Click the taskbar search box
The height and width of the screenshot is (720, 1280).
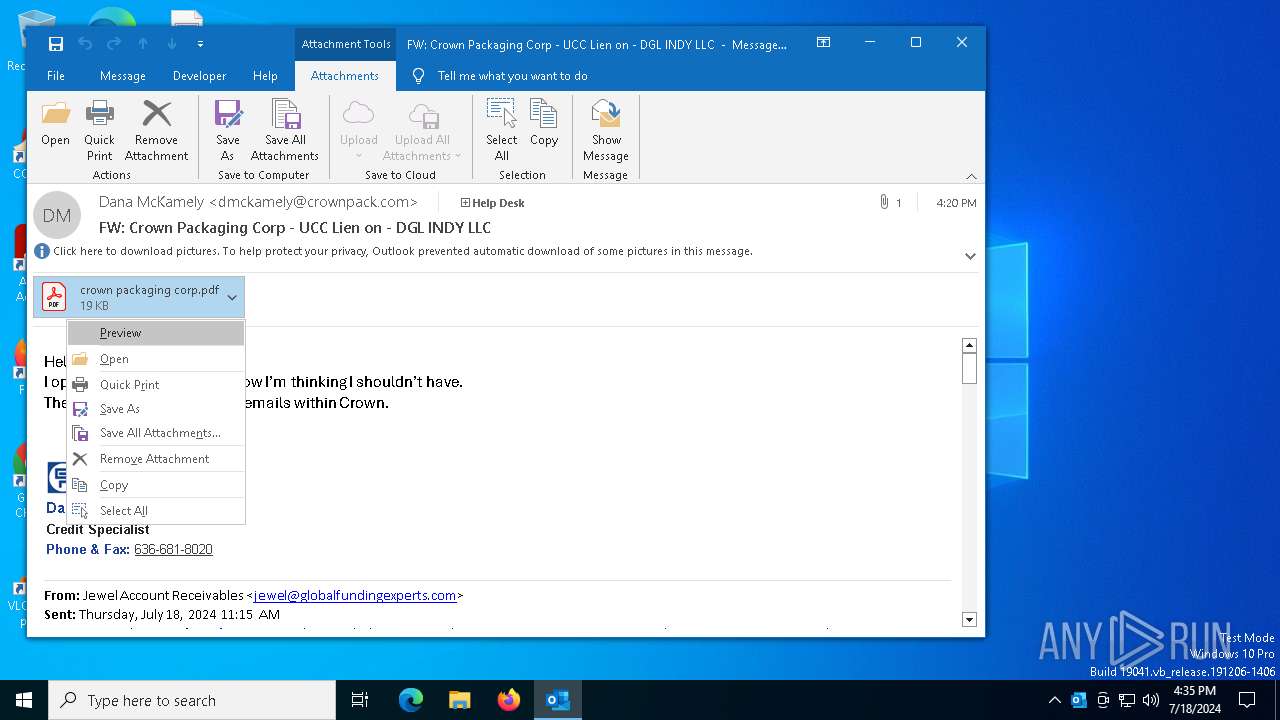point(192,700)
